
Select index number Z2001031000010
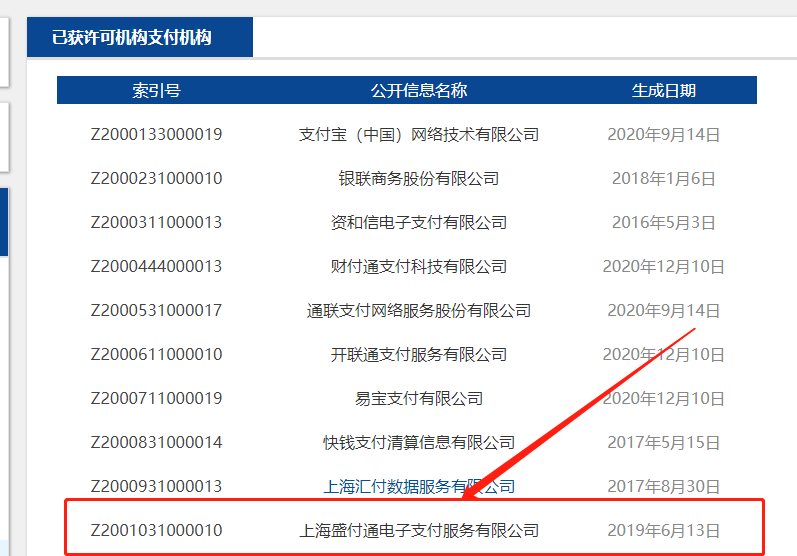157,531
